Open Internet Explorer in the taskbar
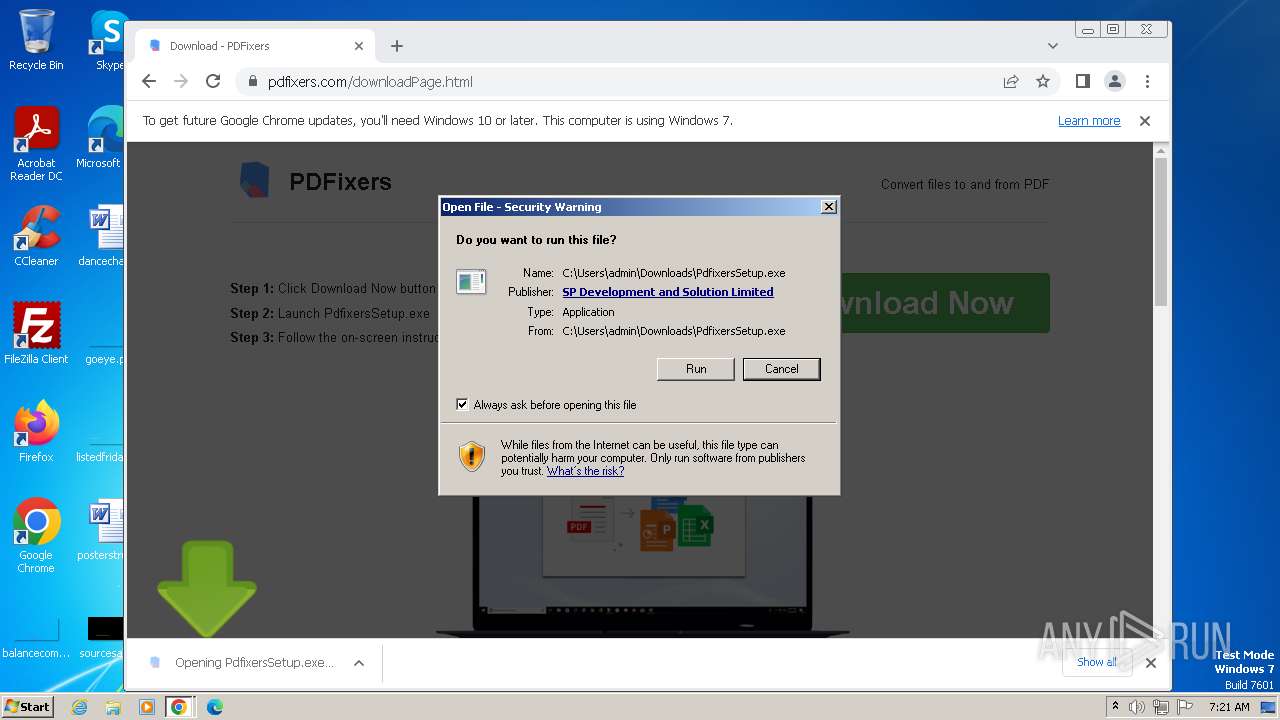This screenshot has height=720, width=1280. pos(80,707)
